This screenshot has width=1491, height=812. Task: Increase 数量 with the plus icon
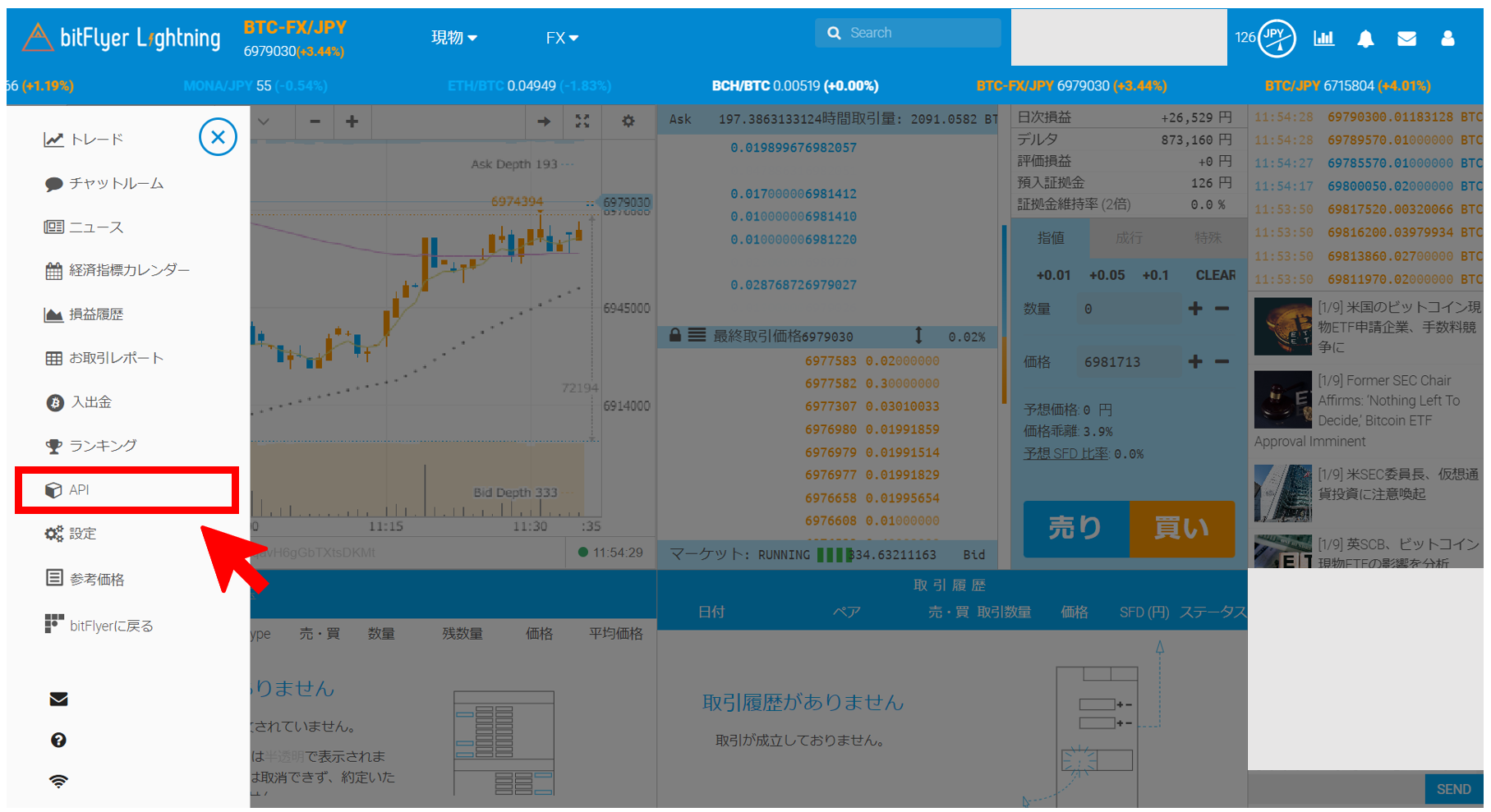[1195, 309]
